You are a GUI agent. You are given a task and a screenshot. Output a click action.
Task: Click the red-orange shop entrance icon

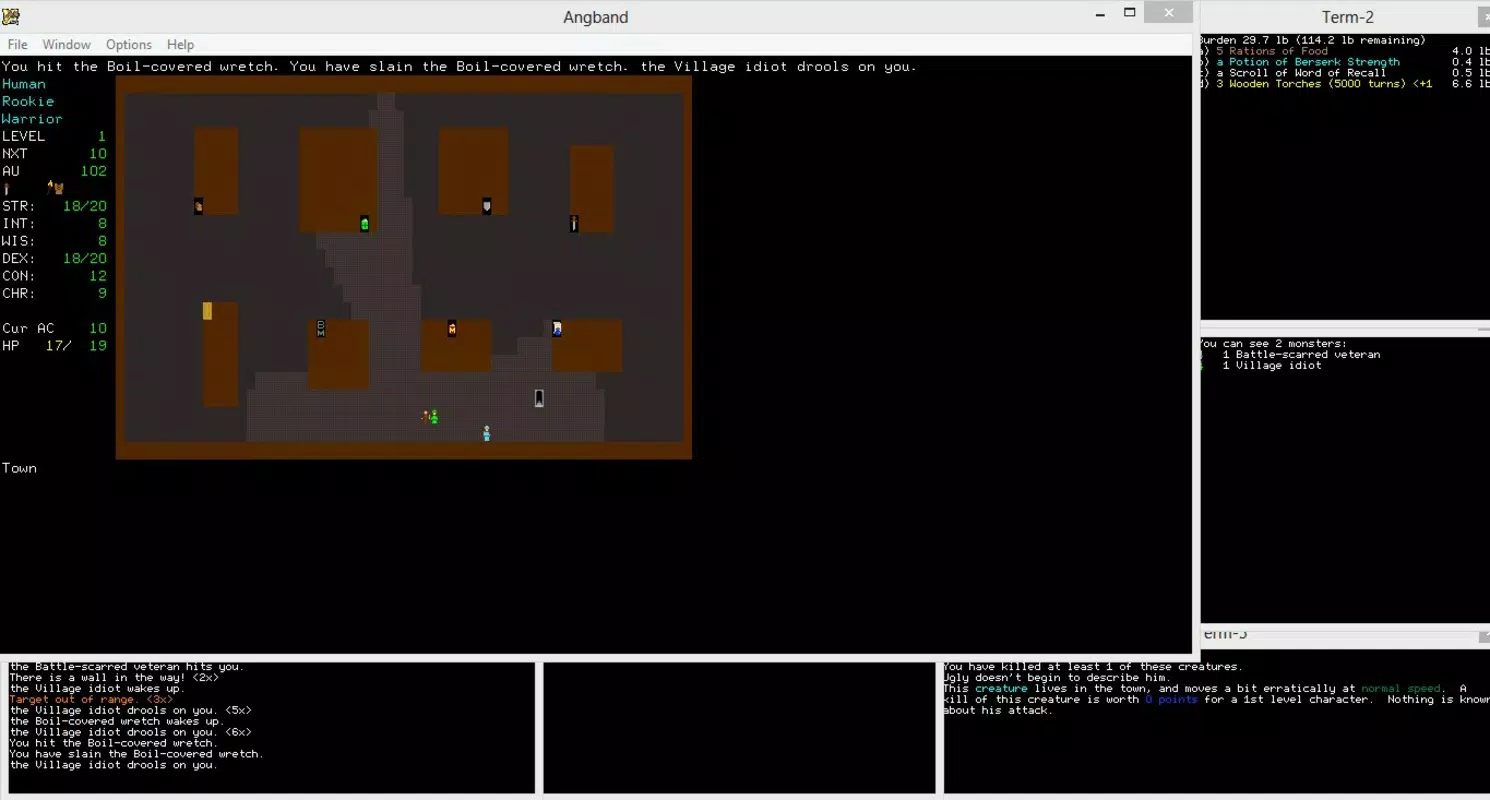click(452, 328)
